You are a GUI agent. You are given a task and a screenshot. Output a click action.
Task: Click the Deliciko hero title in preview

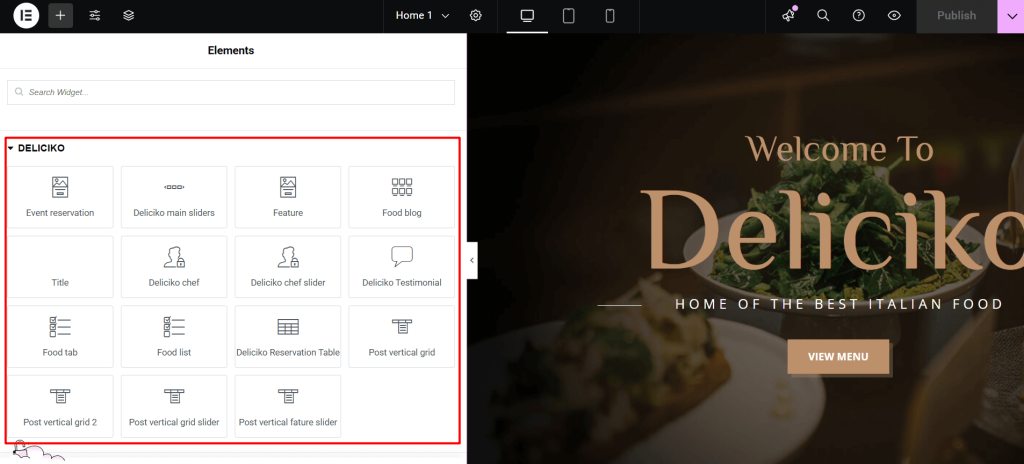point(831,232)
